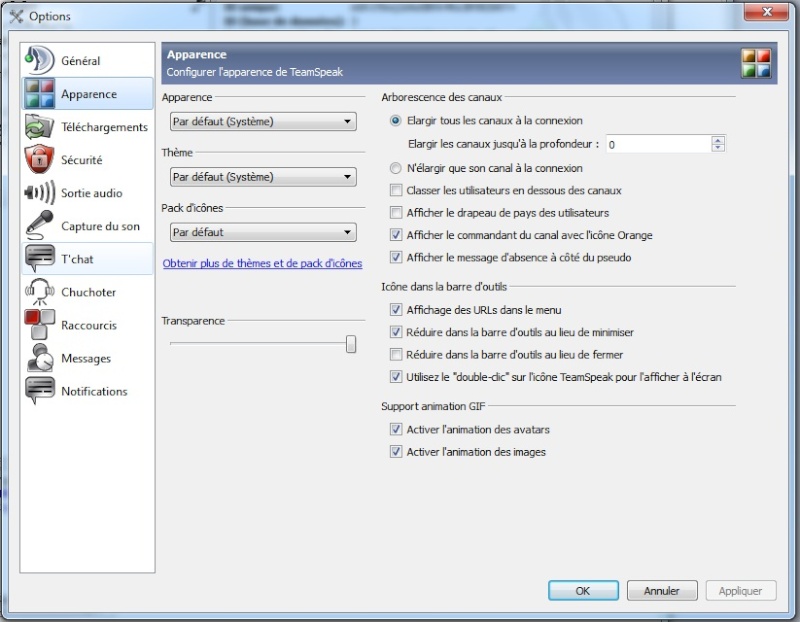This screenshot has width=800, height=622.
Task: Open link to get more themes and icon packs
Action: (262, 263)
